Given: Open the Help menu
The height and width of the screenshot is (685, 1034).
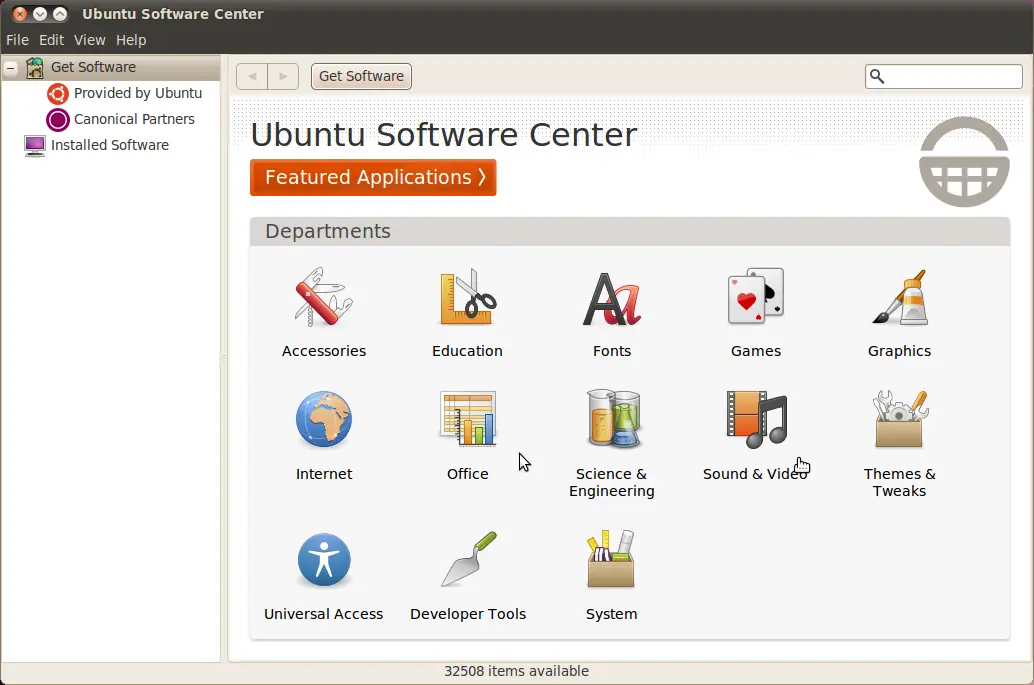Looking at the screenshot, I should coord(131,40).
